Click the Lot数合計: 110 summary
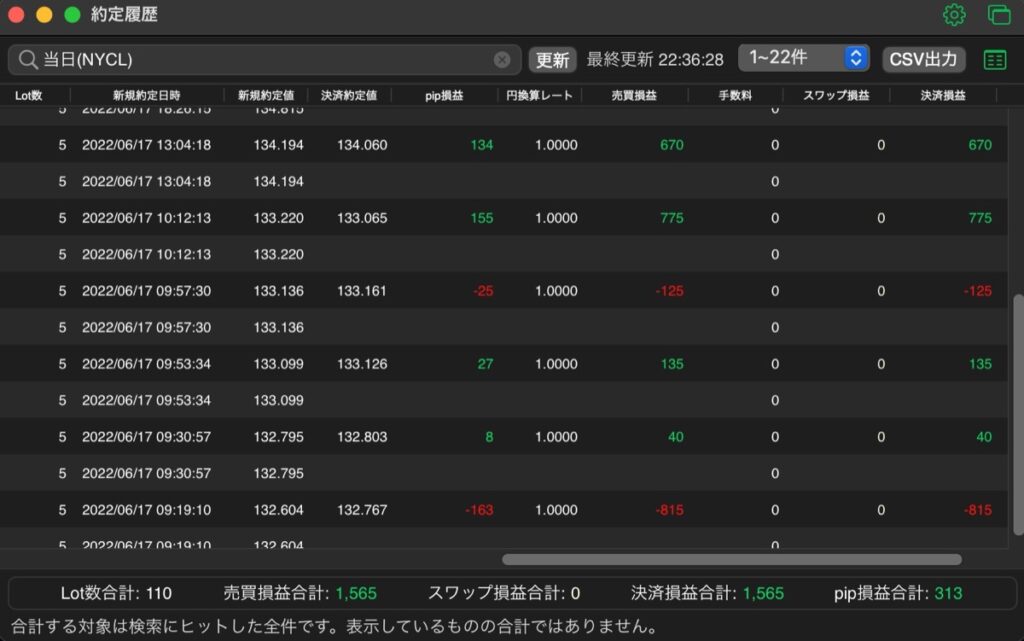This screenshot has height=641, width=1024. 116,593
